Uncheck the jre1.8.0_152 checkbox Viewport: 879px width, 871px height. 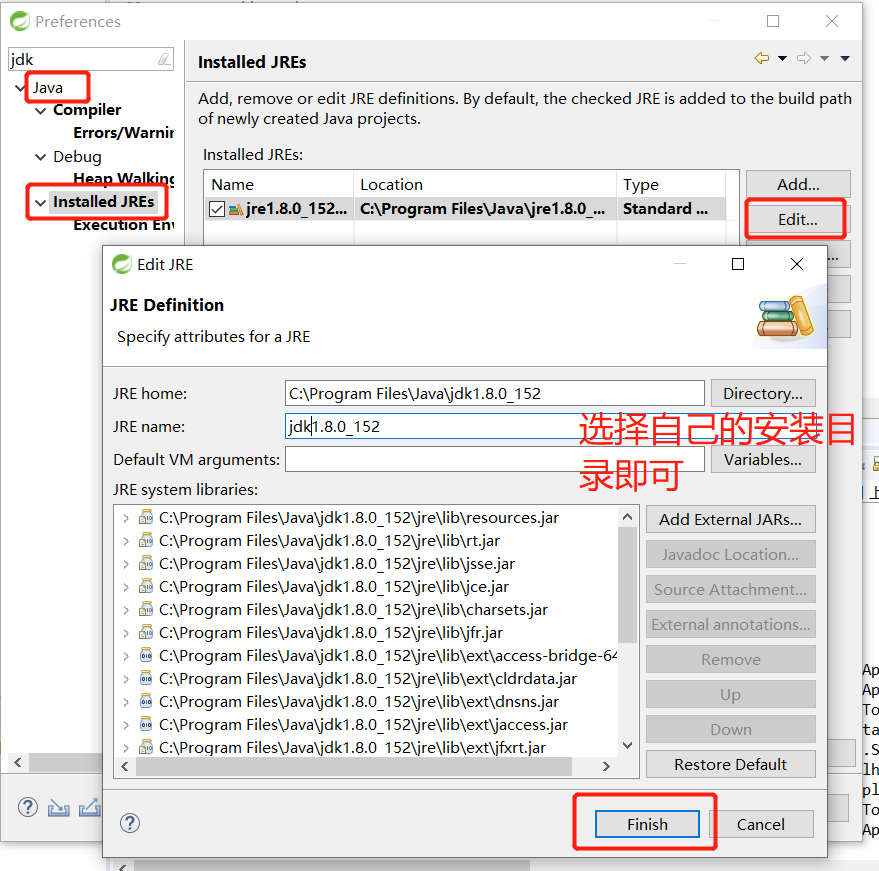[x=217, y=209]
